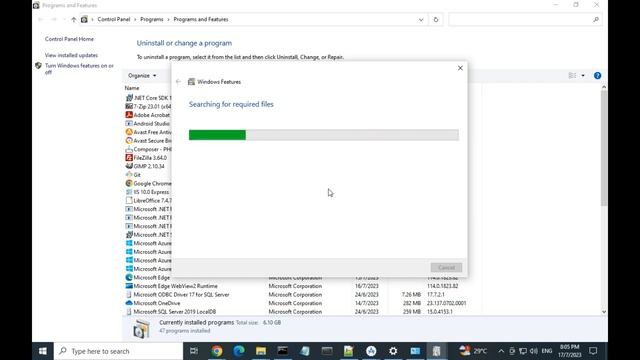The width and height of the screenshot is (640, 360).
Task: Select the Microsoft OneDrive cloud icon
Action: pos(129,303)
